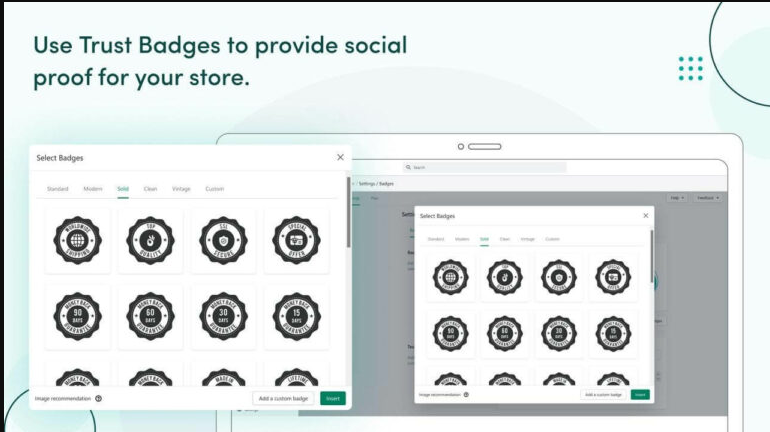Choose 15 Days Money Back badge, enlarged dialog

(x=297, y=317)
